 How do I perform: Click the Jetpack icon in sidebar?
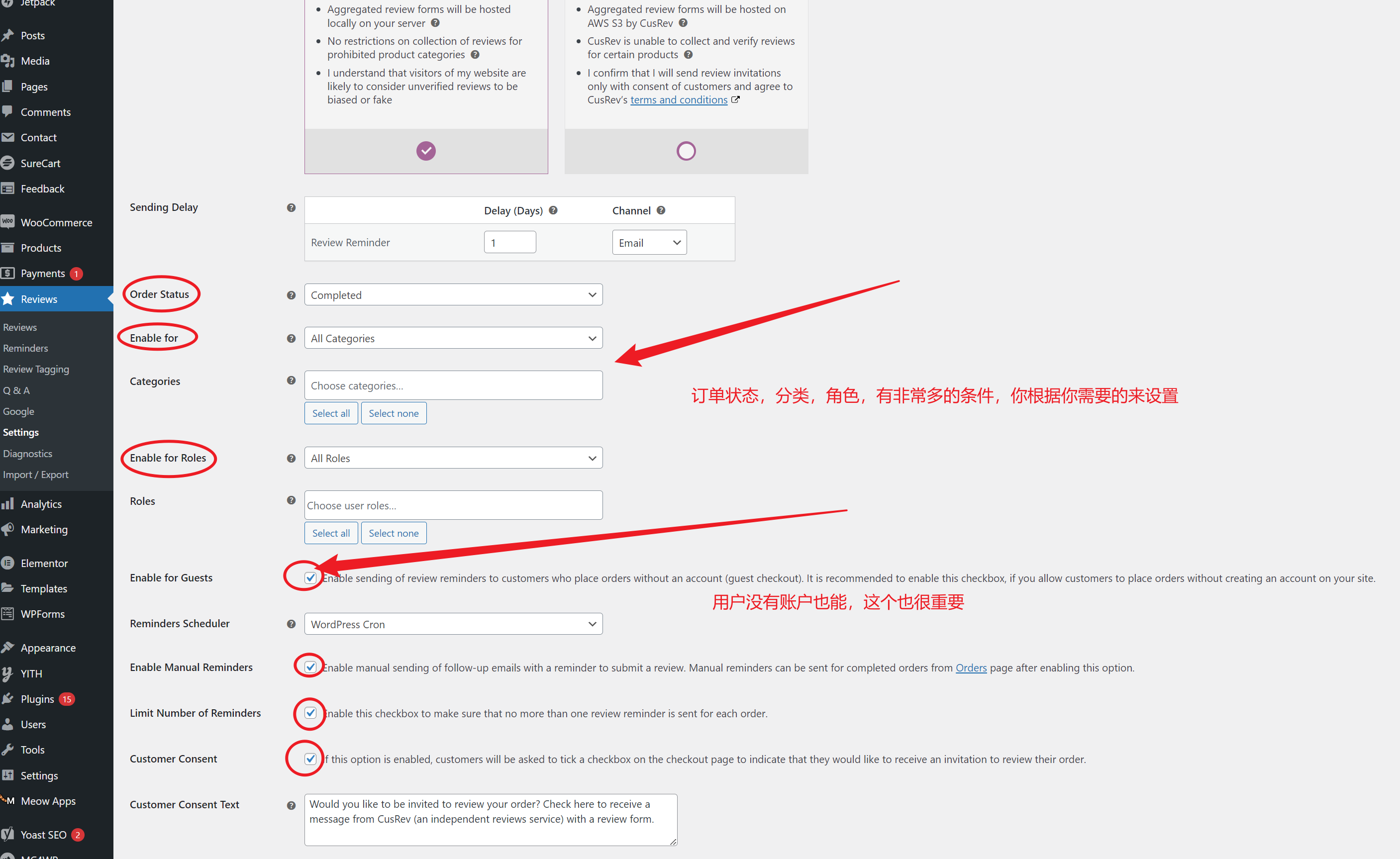click(9, 2)
